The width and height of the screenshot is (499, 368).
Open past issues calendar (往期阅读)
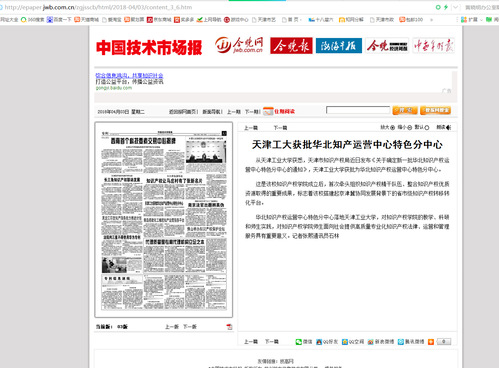(x=279, y=111)
